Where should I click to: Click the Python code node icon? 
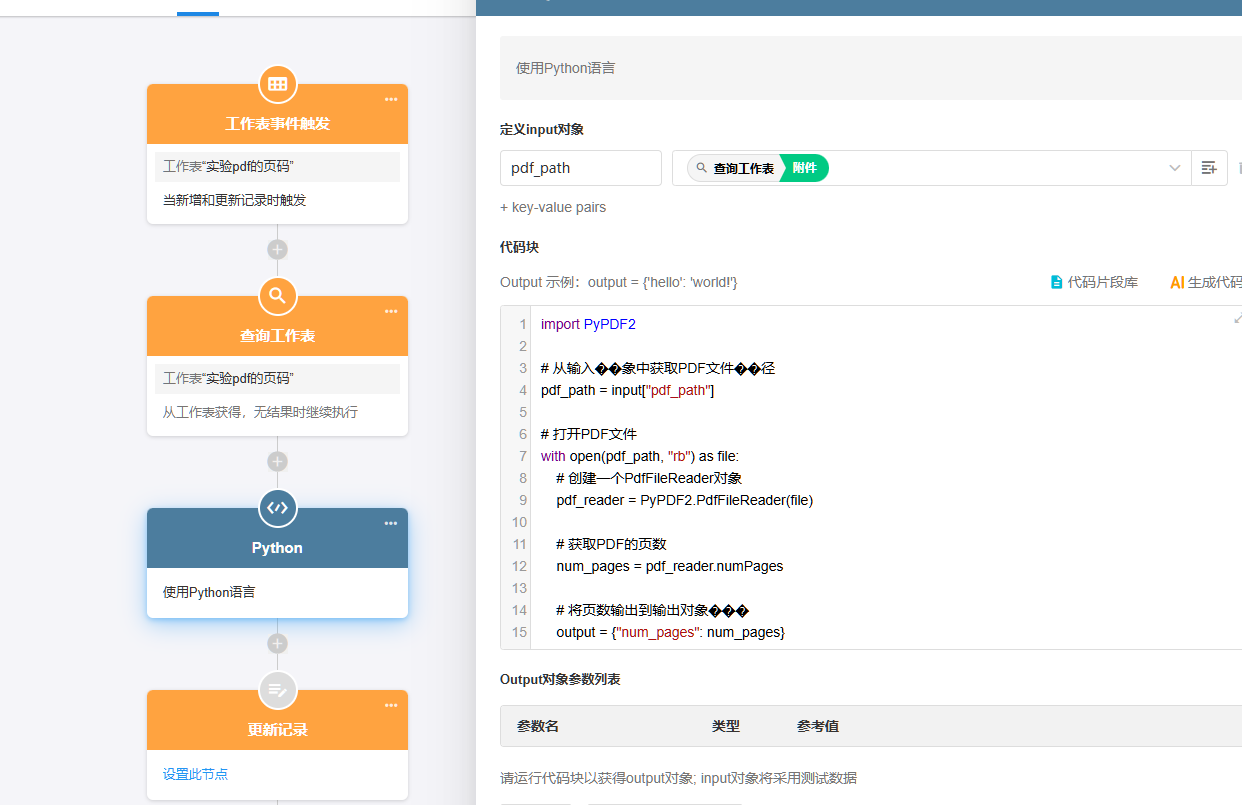[x=278, y=508]
